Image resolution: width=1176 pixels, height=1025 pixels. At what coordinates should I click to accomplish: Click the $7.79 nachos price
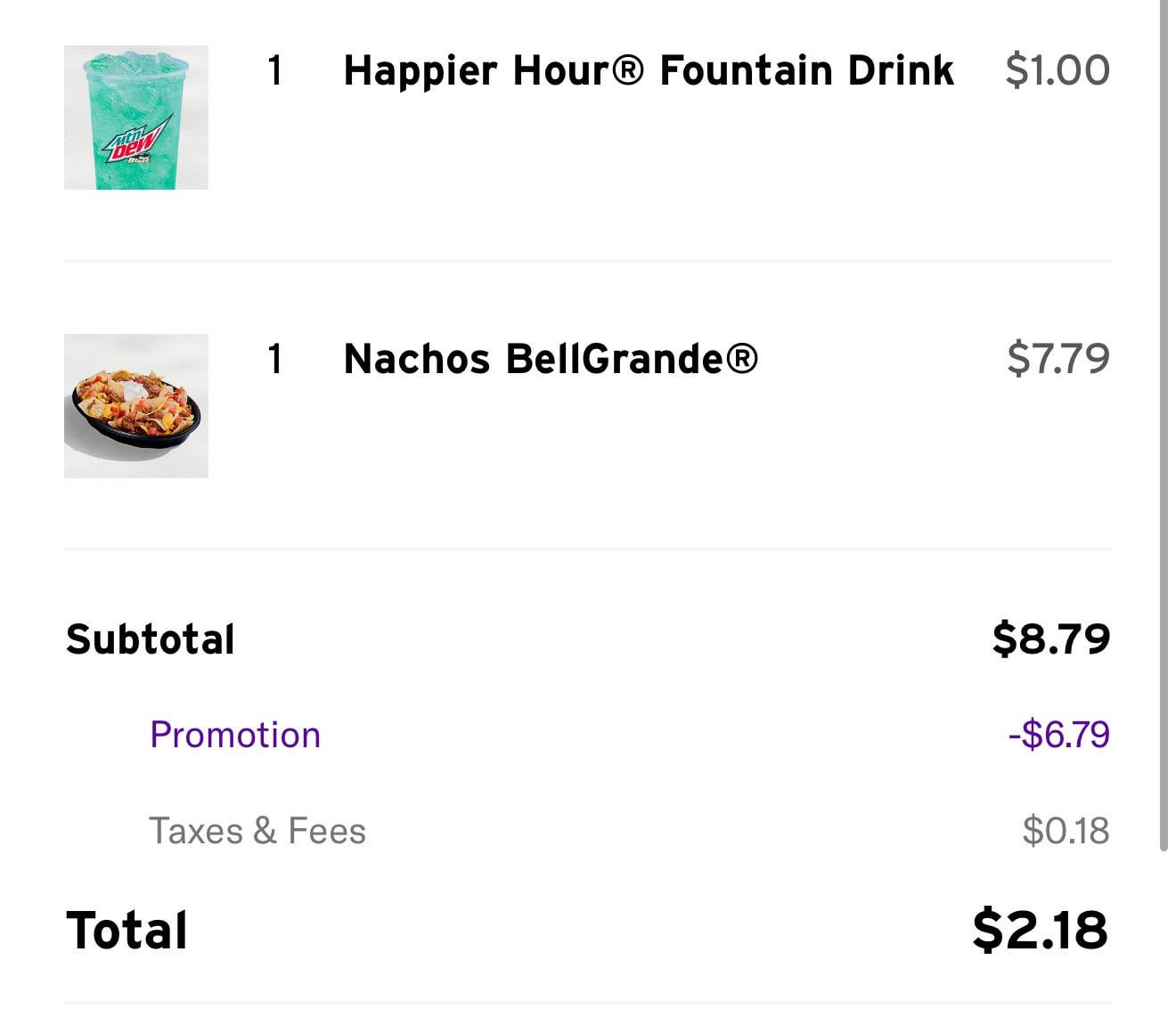coord(1058,359)
